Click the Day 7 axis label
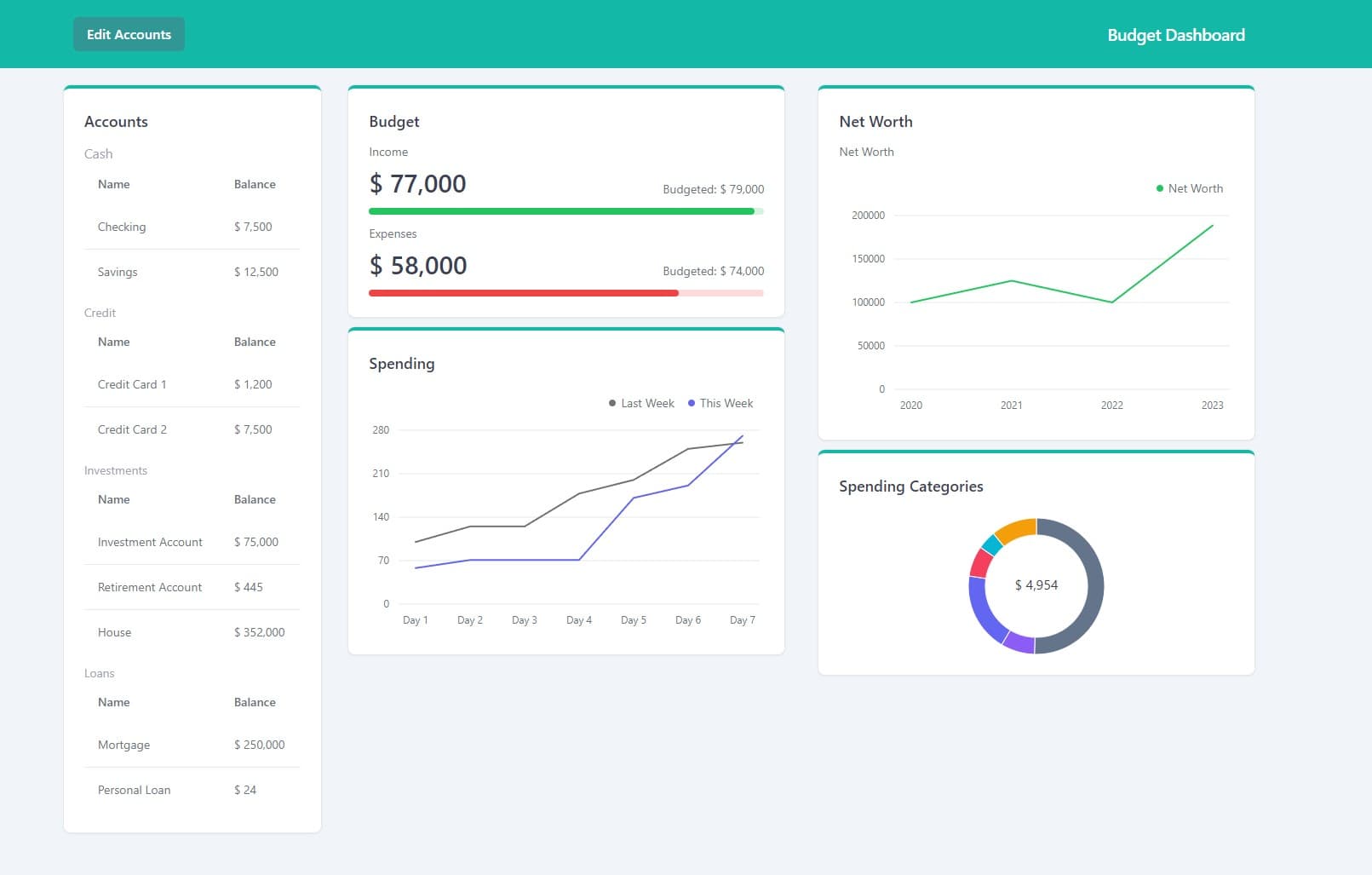The height and width of the screenshot is (875, 1372). pos(743,620)
